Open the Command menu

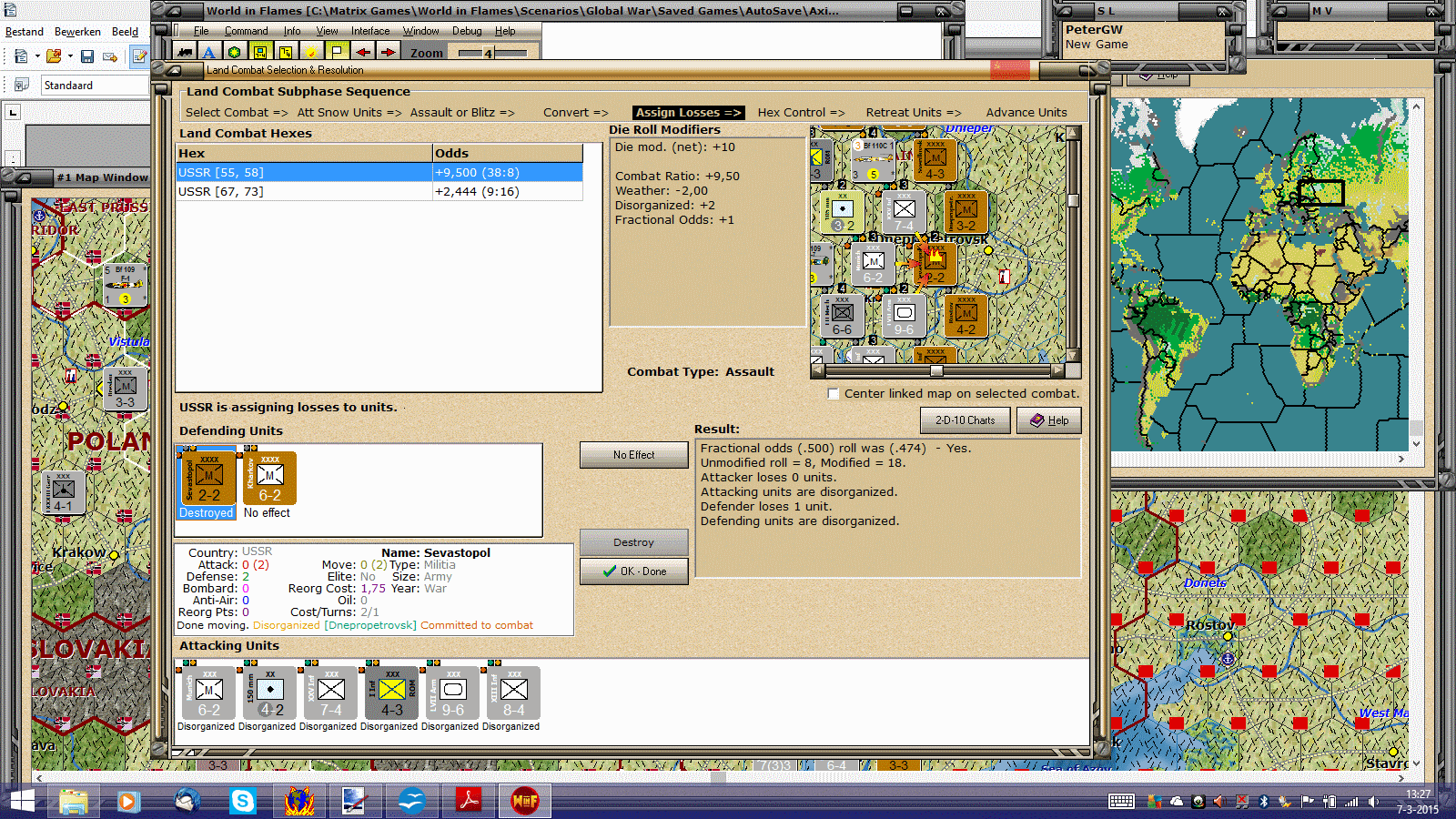tap(247, 31)
